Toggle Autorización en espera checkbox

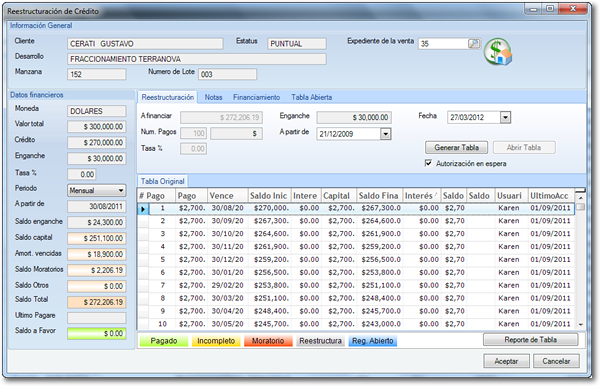429,163
